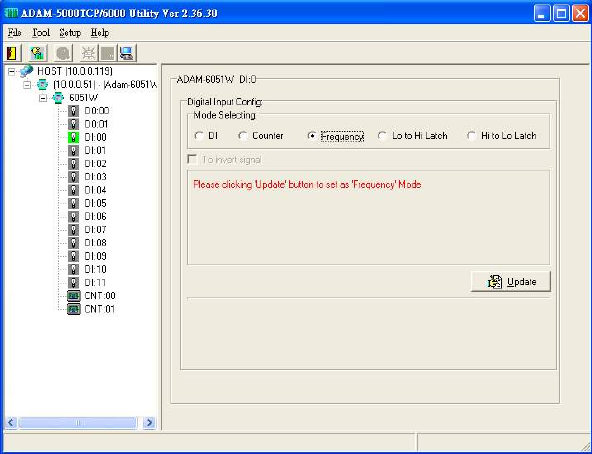This screenshot has height=454, width=592.
Task: Select the DO:00 label
Action: (97, 111)
